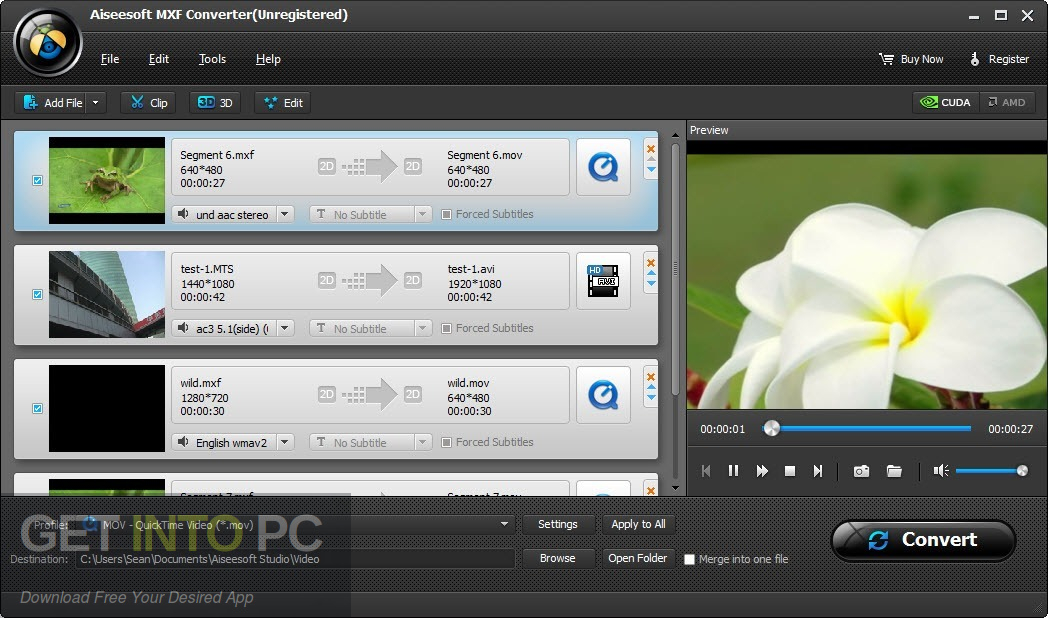Expand 'ac3 5.1(side)' audio track dropdown
Image resolution: width=1048 pixels, height=618 pixels.
click(285, 328)
